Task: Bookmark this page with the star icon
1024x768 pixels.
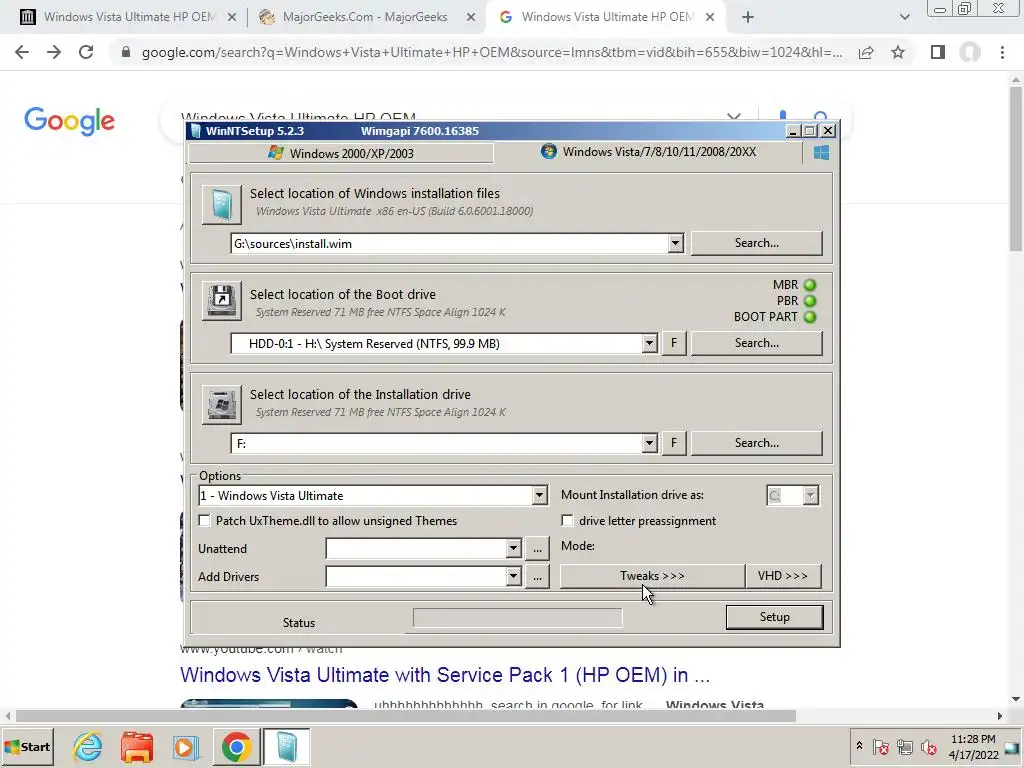Action: pos(898,52)
